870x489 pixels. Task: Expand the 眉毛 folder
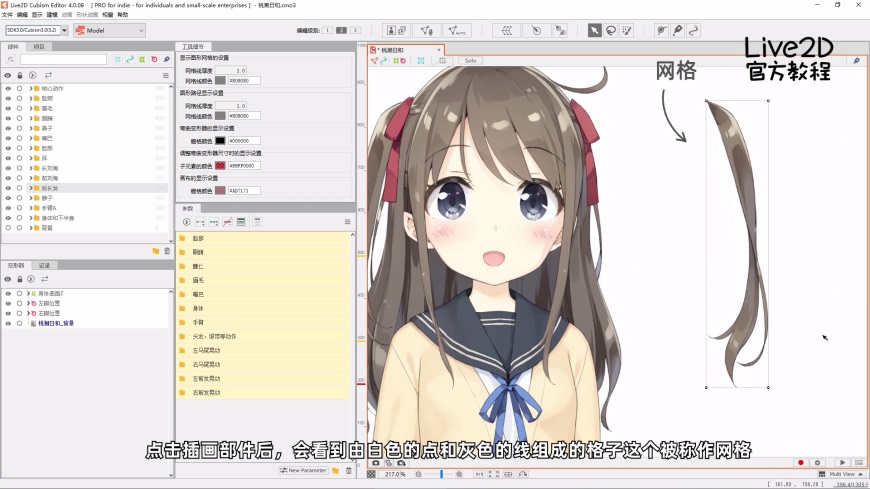tap(31, 108)
